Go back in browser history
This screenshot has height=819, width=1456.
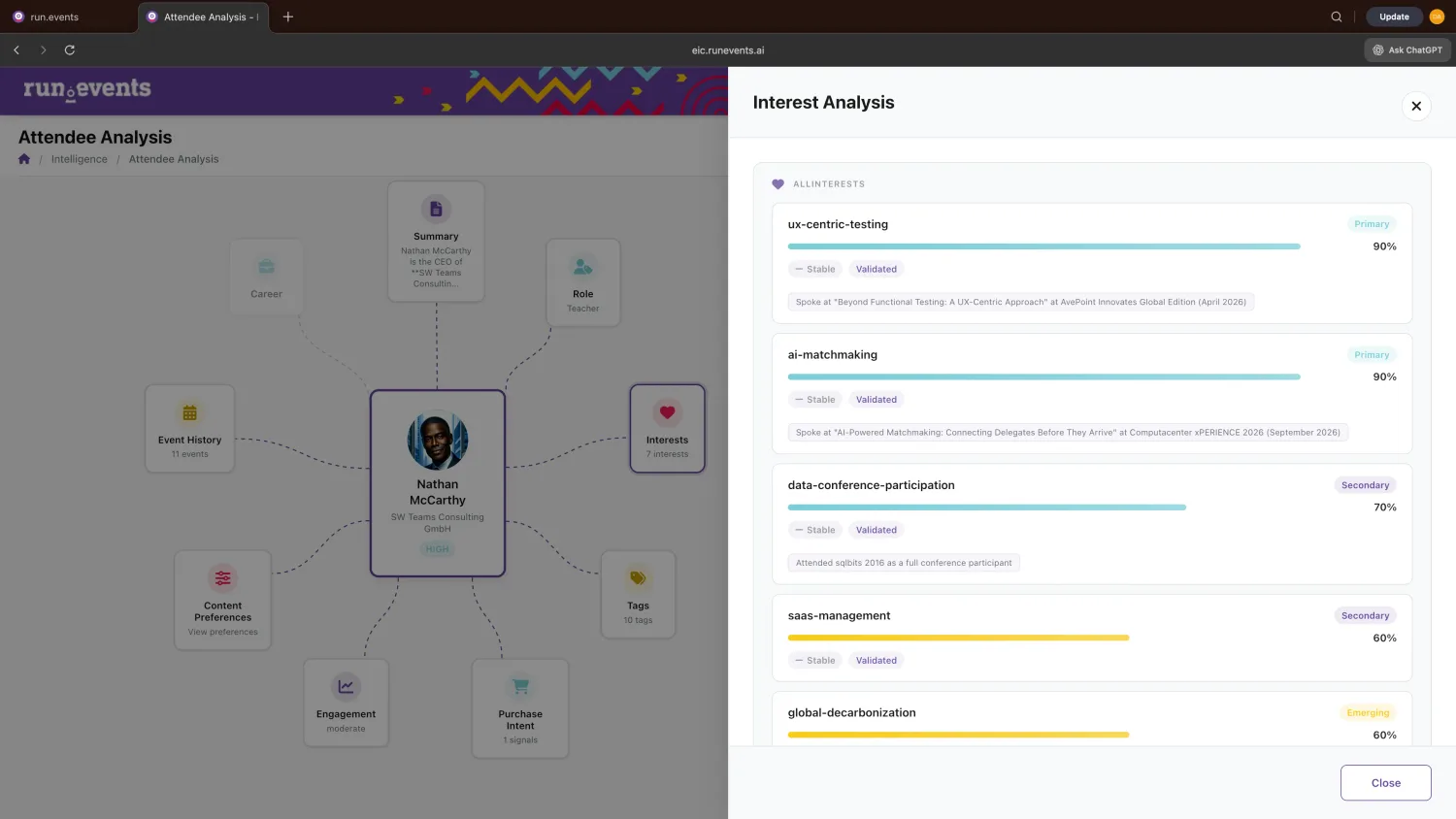pyautogui.click(x=17, y=49)
